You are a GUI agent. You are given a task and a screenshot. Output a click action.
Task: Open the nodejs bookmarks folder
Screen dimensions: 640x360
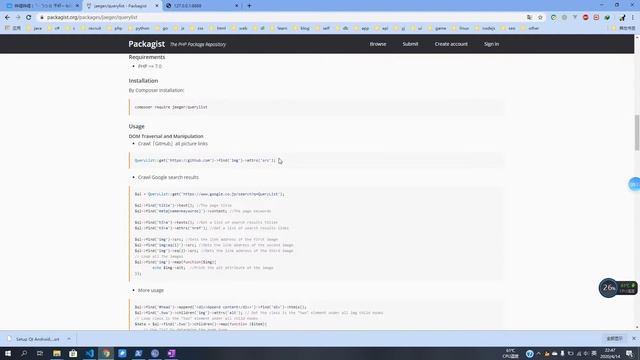485,28
